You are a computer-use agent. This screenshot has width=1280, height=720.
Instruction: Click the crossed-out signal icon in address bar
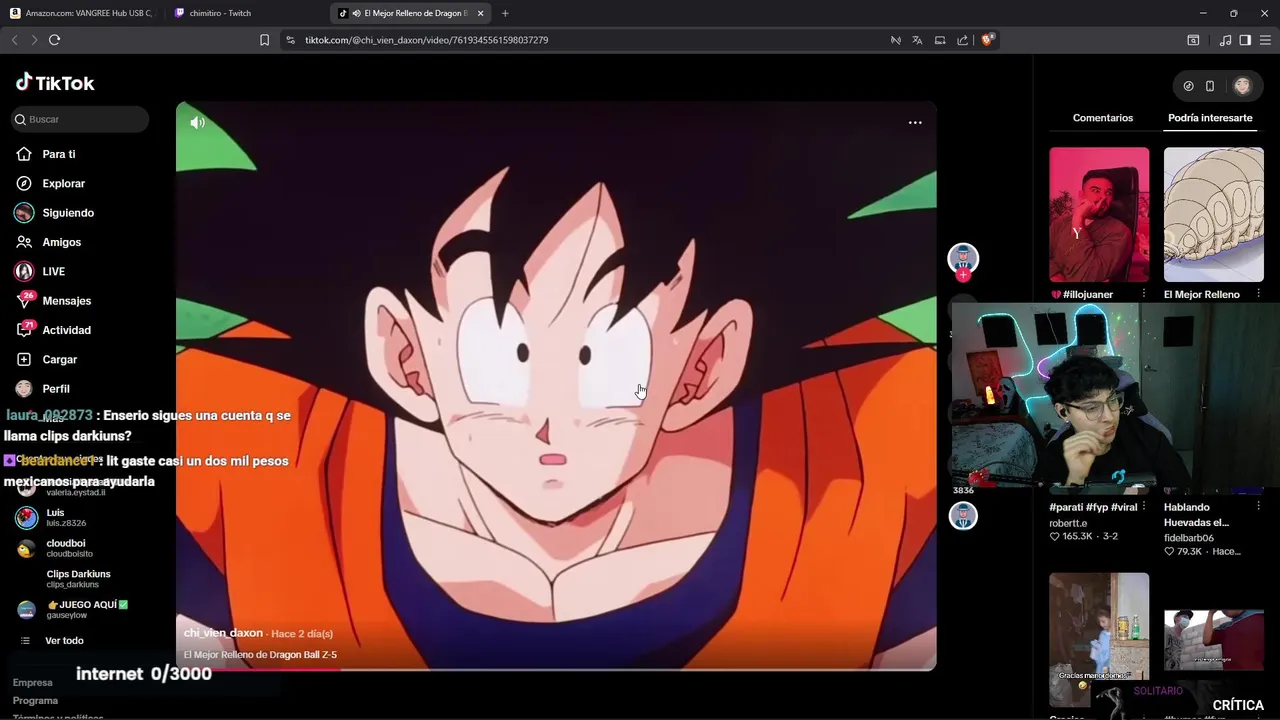(x=895, y=40)
